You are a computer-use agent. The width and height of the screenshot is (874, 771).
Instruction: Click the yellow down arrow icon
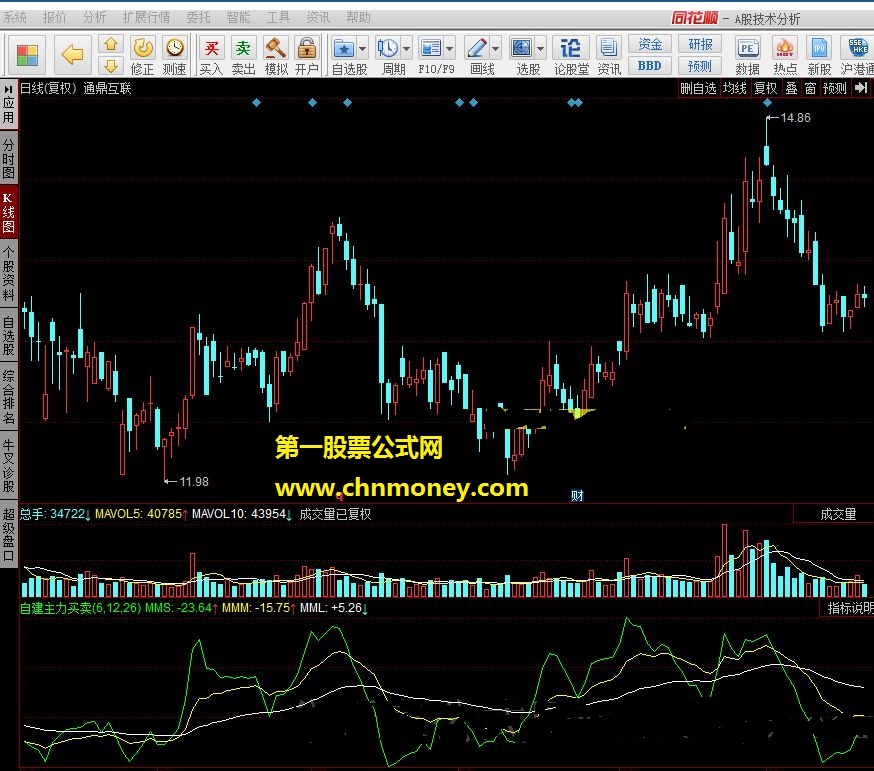click(x=111, y=66)
